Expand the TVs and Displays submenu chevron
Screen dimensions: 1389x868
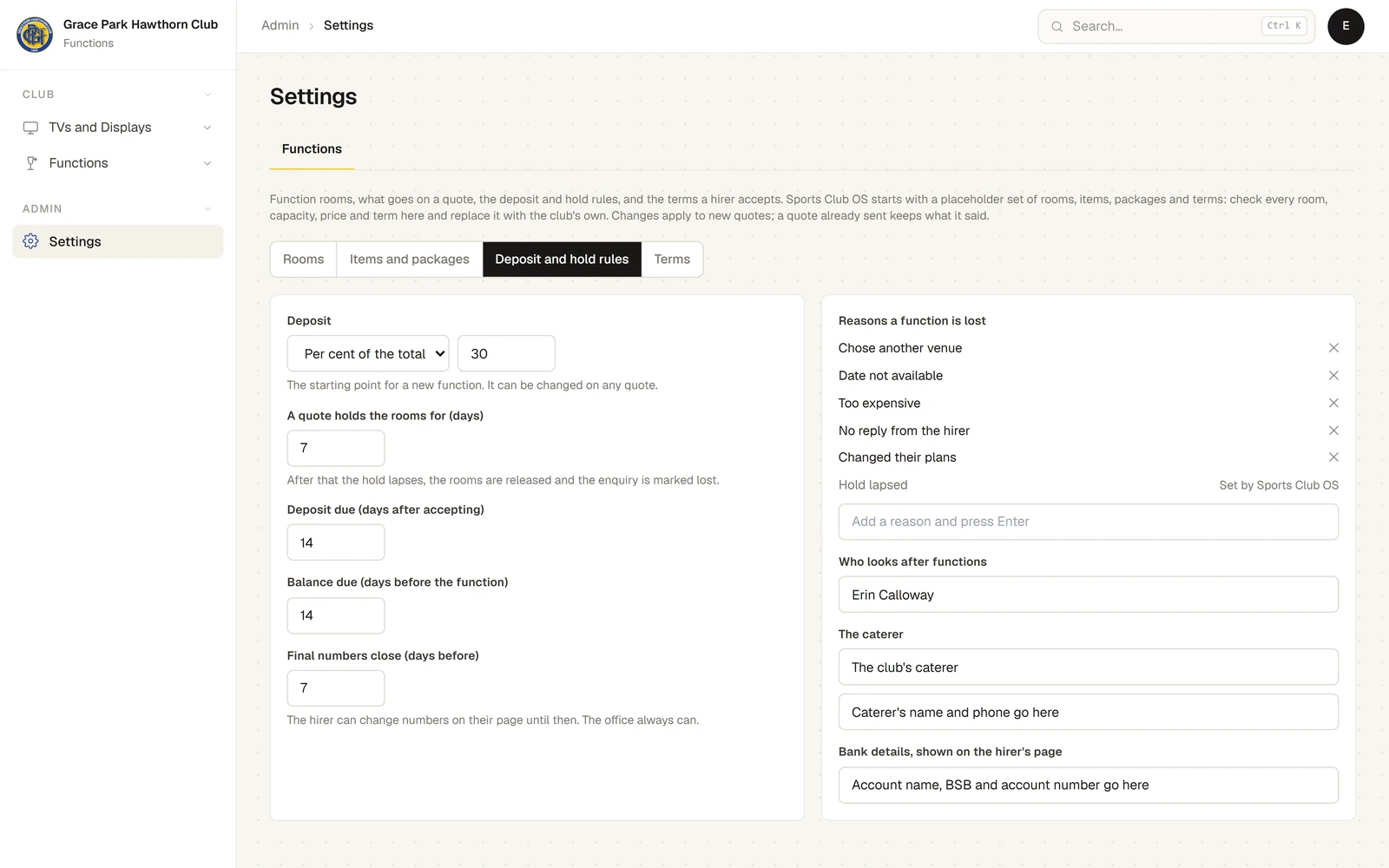pyautogui.click(x=207, y=128)
